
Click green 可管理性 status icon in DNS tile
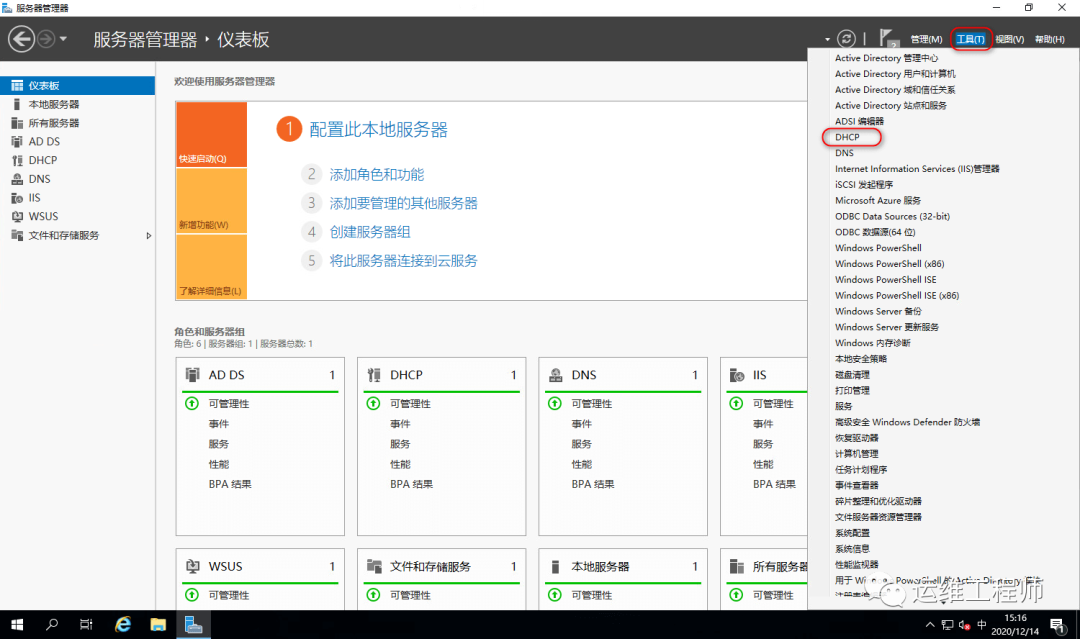[554, 404]
